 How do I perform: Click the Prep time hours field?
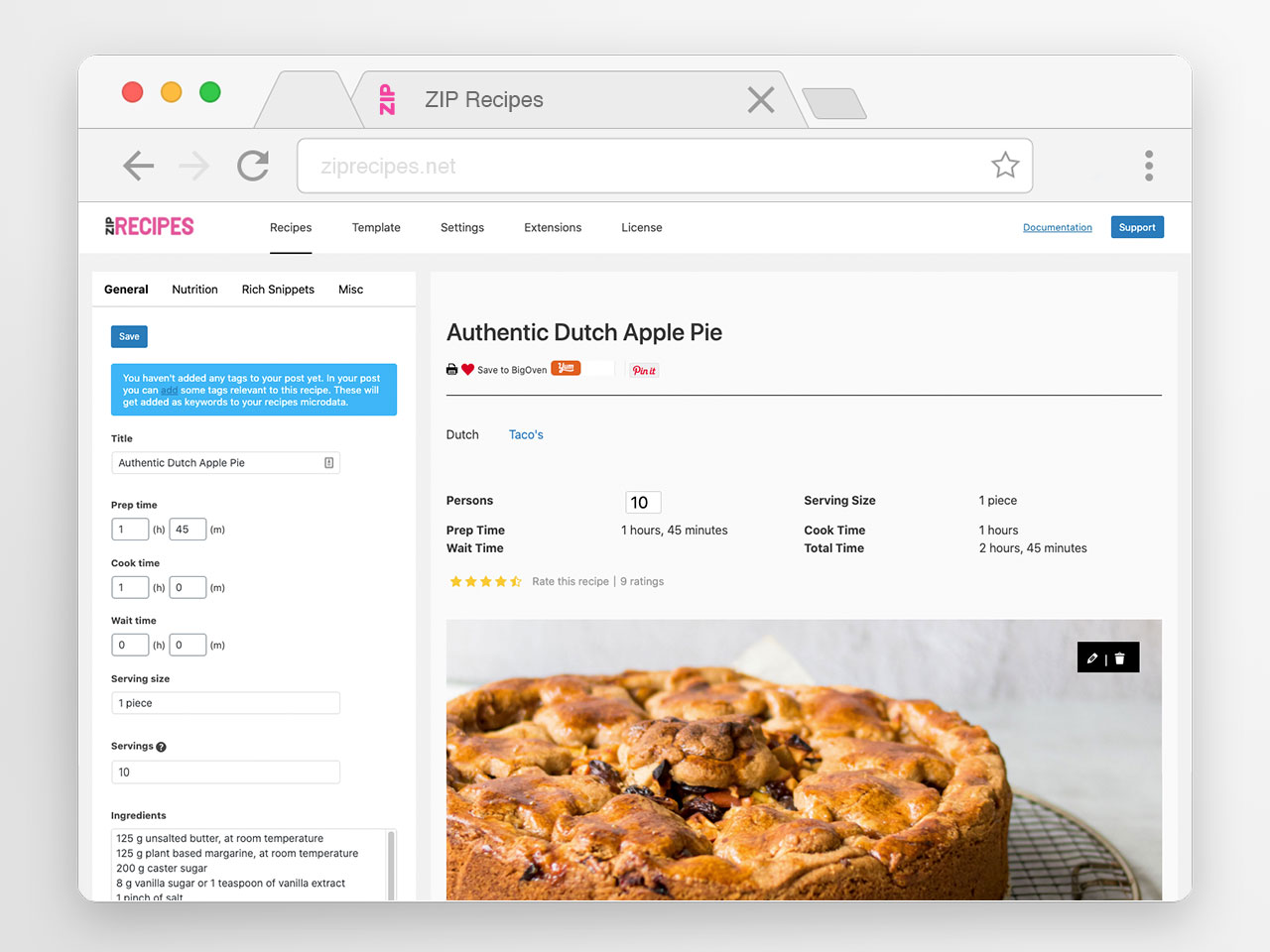[130, 530]
